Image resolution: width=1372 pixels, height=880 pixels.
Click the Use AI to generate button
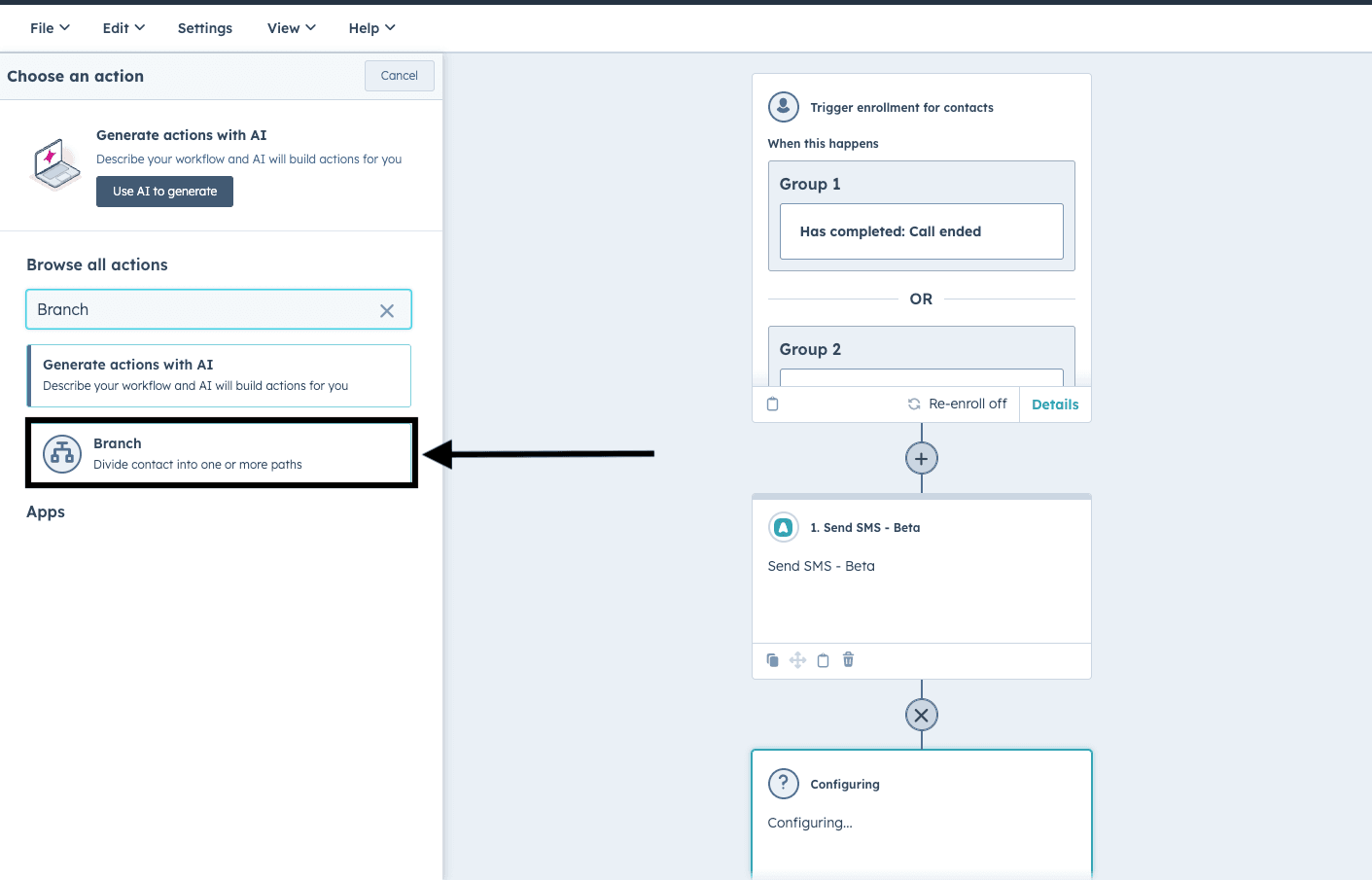[x=164, y=192]
